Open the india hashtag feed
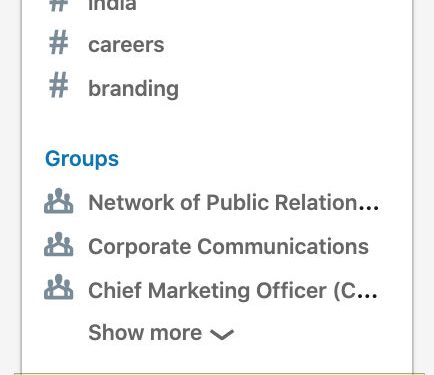The image size is (434, 375). coord(112,5)
